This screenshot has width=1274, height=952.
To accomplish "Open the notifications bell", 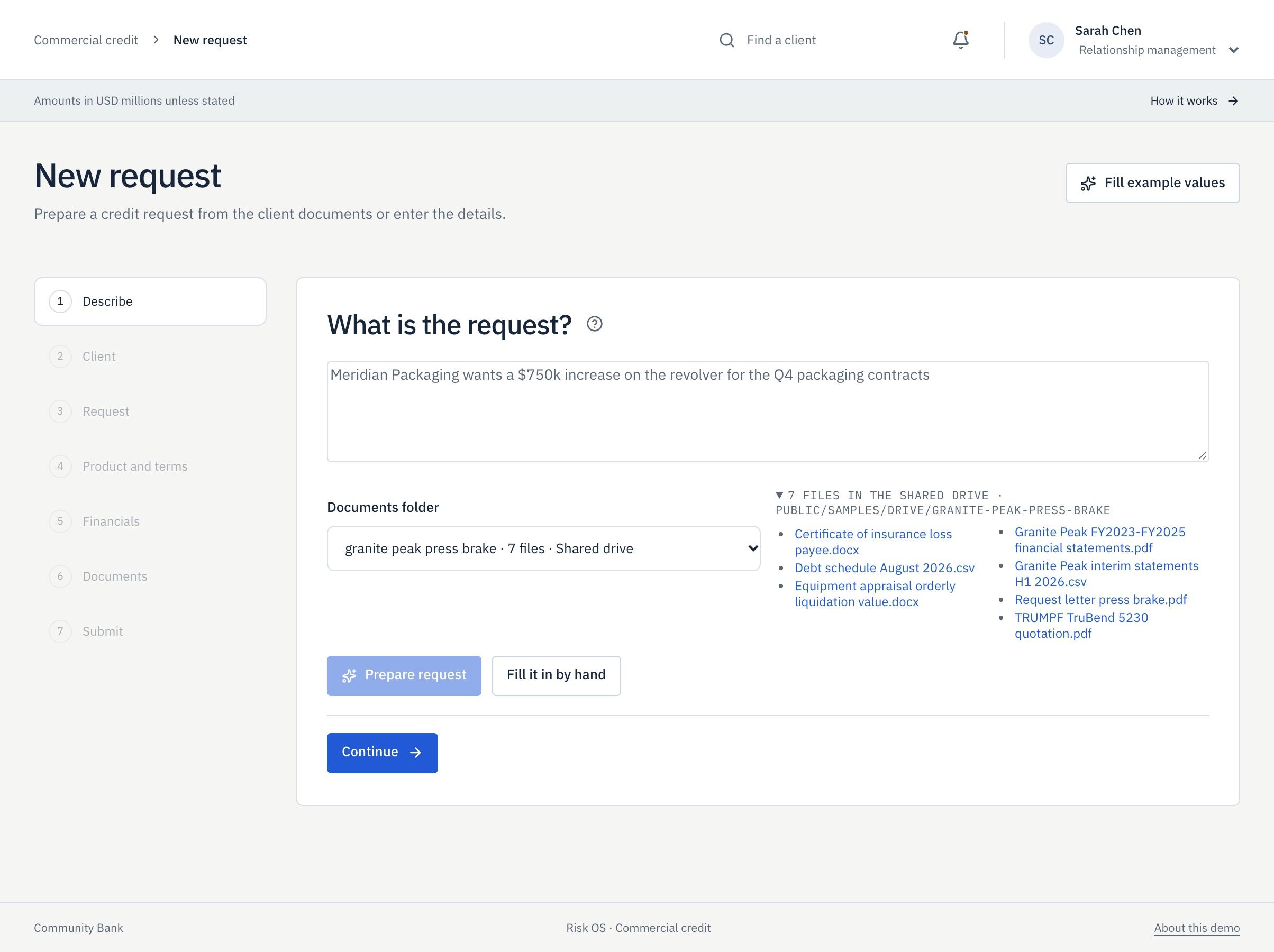I will point(961,40).
